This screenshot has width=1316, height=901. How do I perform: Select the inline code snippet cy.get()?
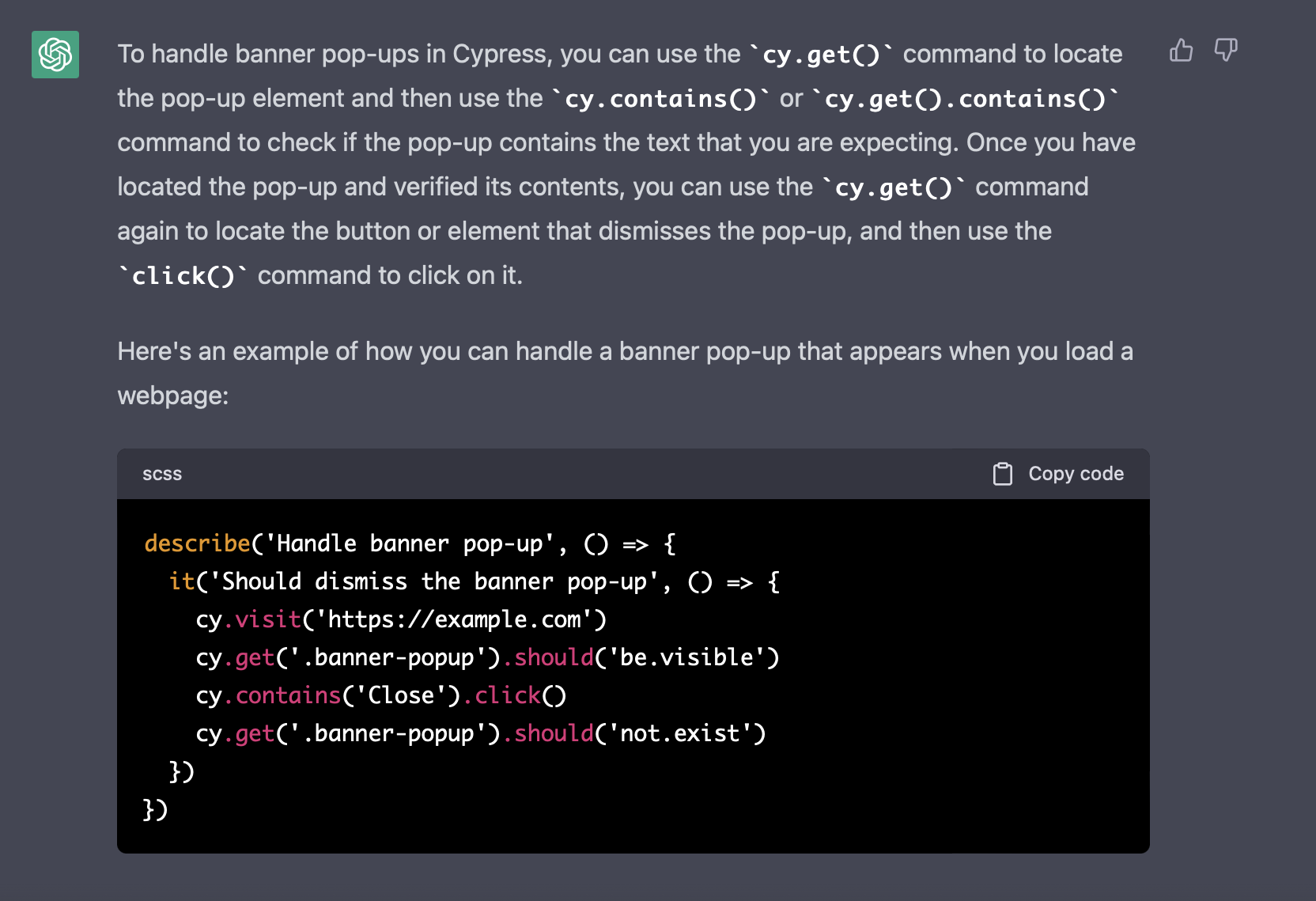pyautogui.click(x=822, y=54)
